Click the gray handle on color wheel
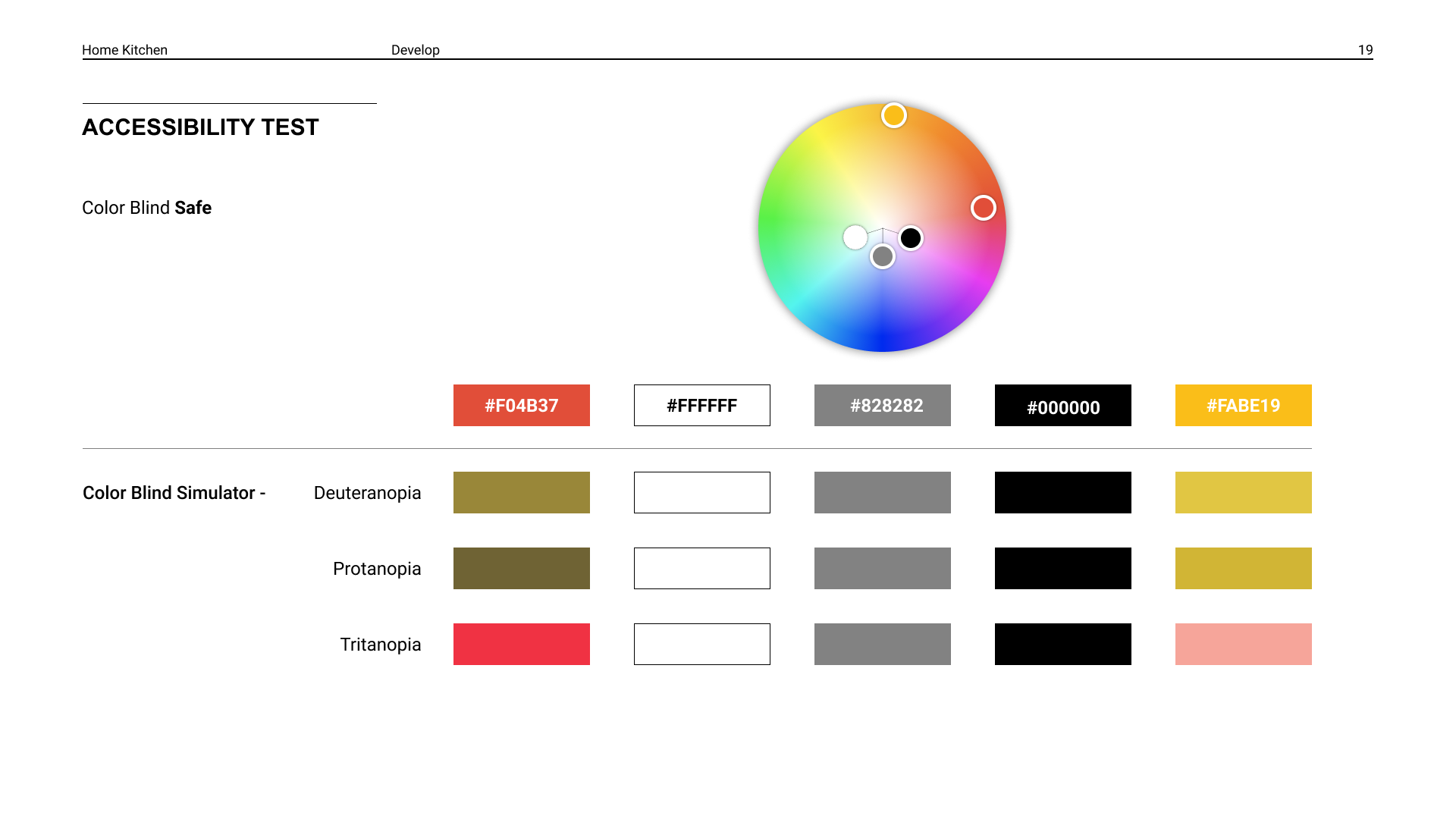The width and height of the screenshot is (1456, 819). point(882,257)
